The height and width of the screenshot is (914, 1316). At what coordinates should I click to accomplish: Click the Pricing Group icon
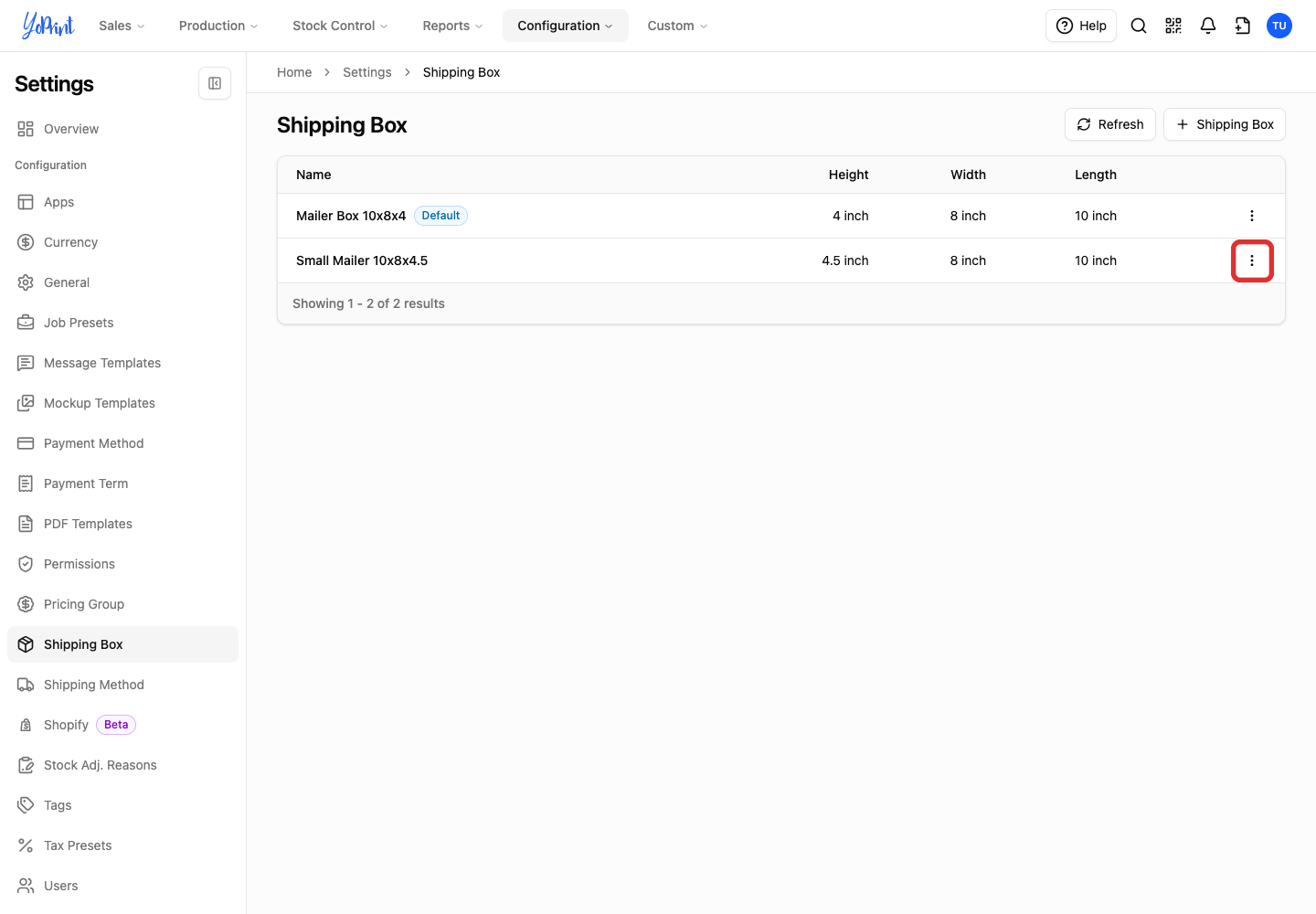(26, 604)
